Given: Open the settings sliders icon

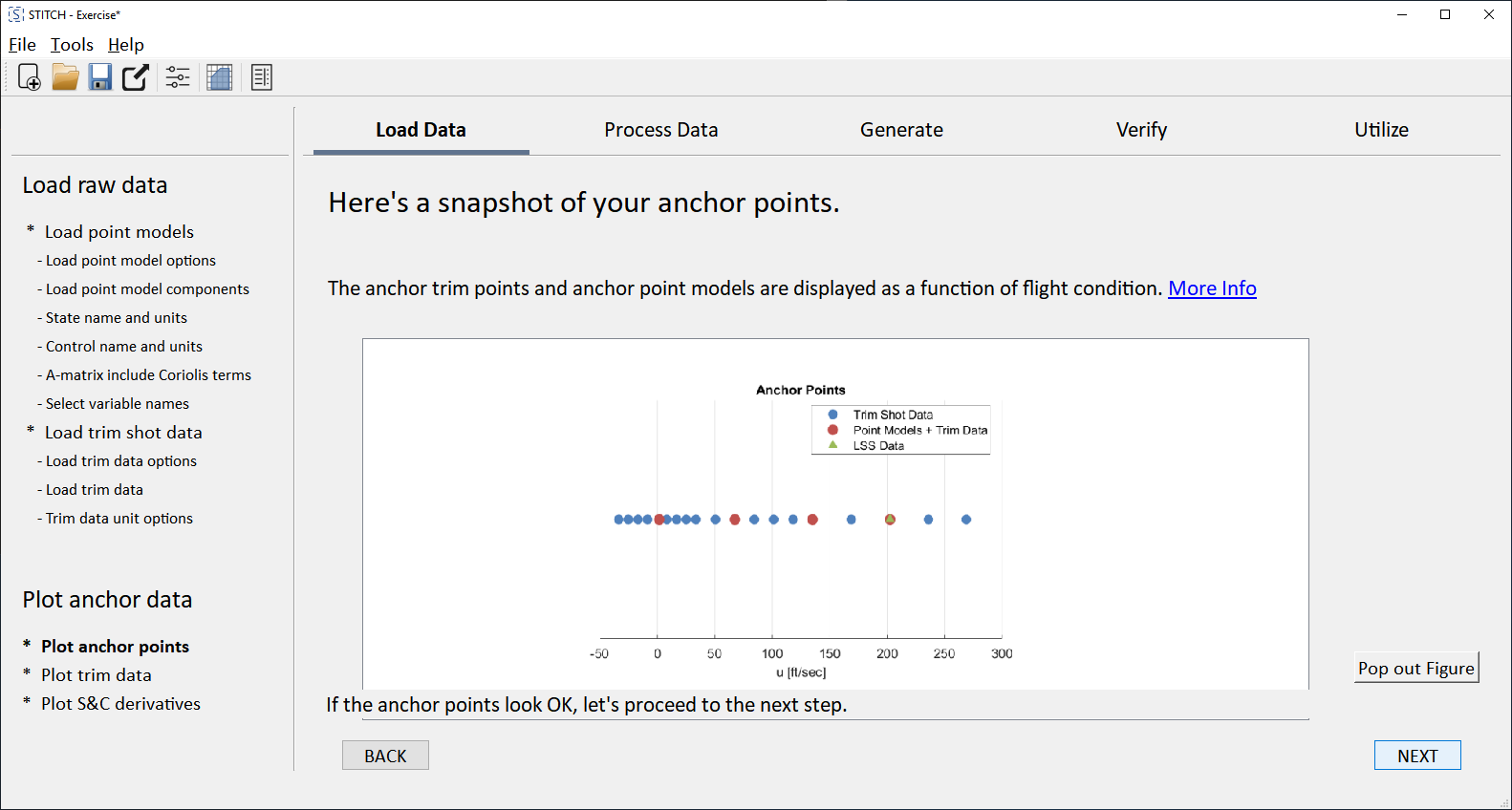Looking at the screenshot, I should click(178, 77).
